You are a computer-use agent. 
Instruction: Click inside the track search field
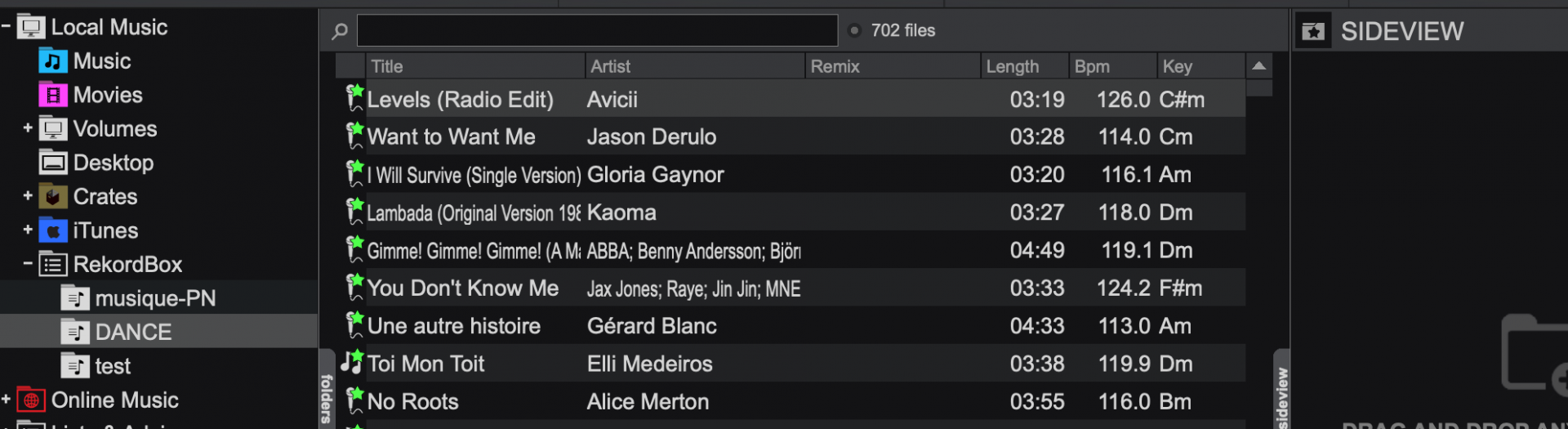coord(597,30)
